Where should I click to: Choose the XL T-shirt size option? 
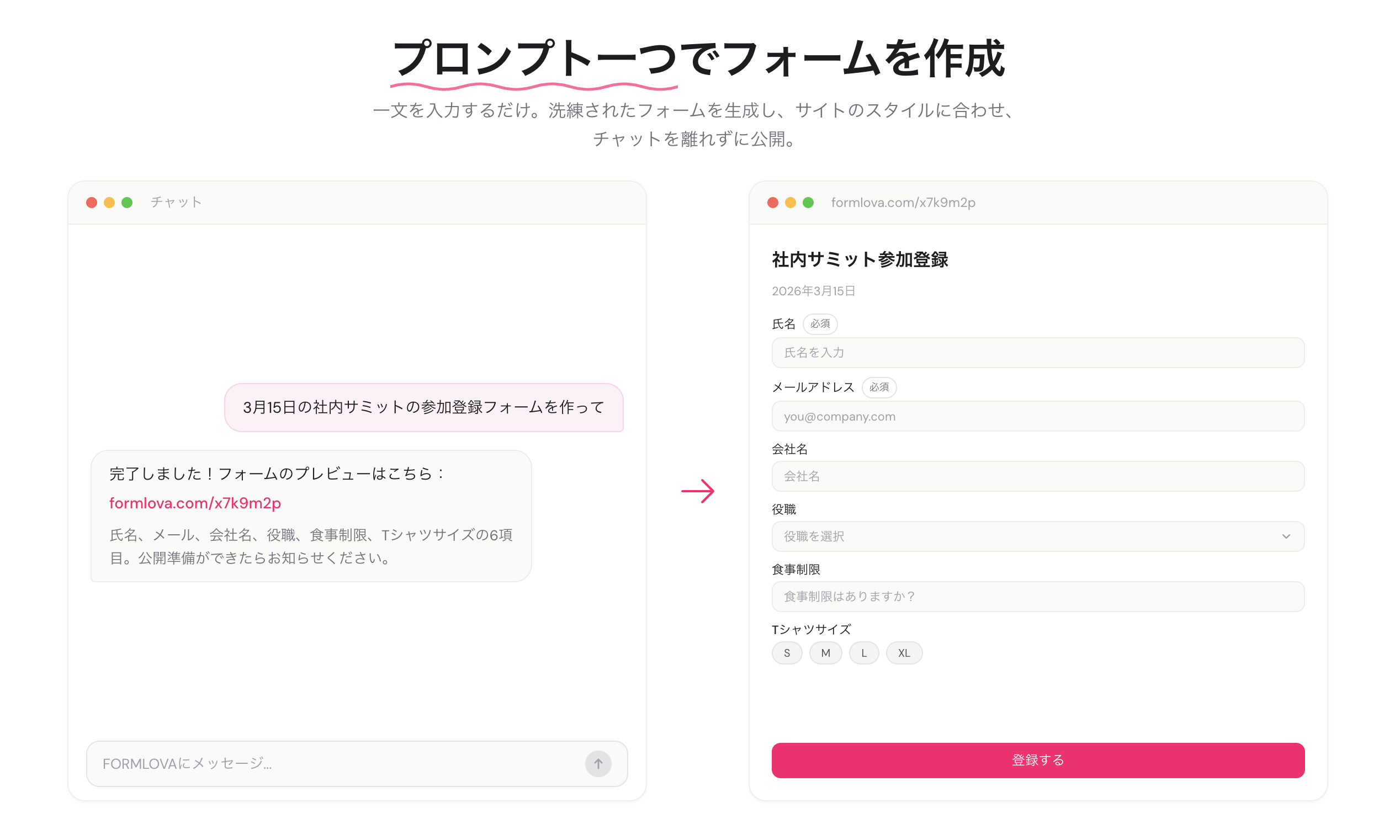click(x=904, y=653)
